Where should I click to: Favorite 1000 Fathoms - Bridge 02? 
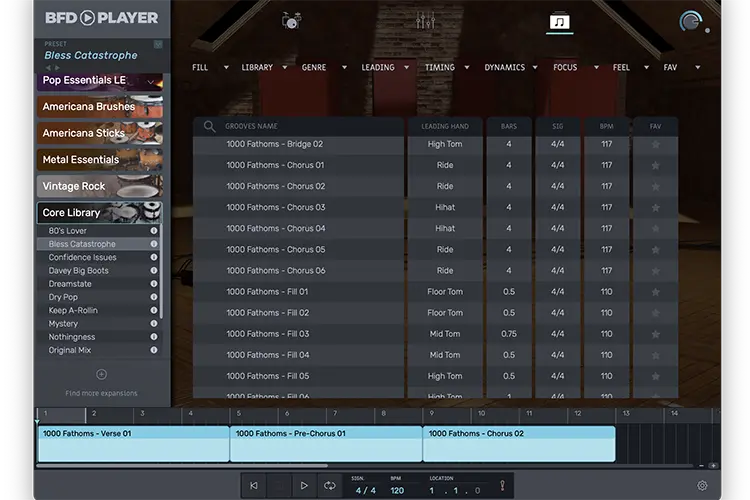(655, 144)
